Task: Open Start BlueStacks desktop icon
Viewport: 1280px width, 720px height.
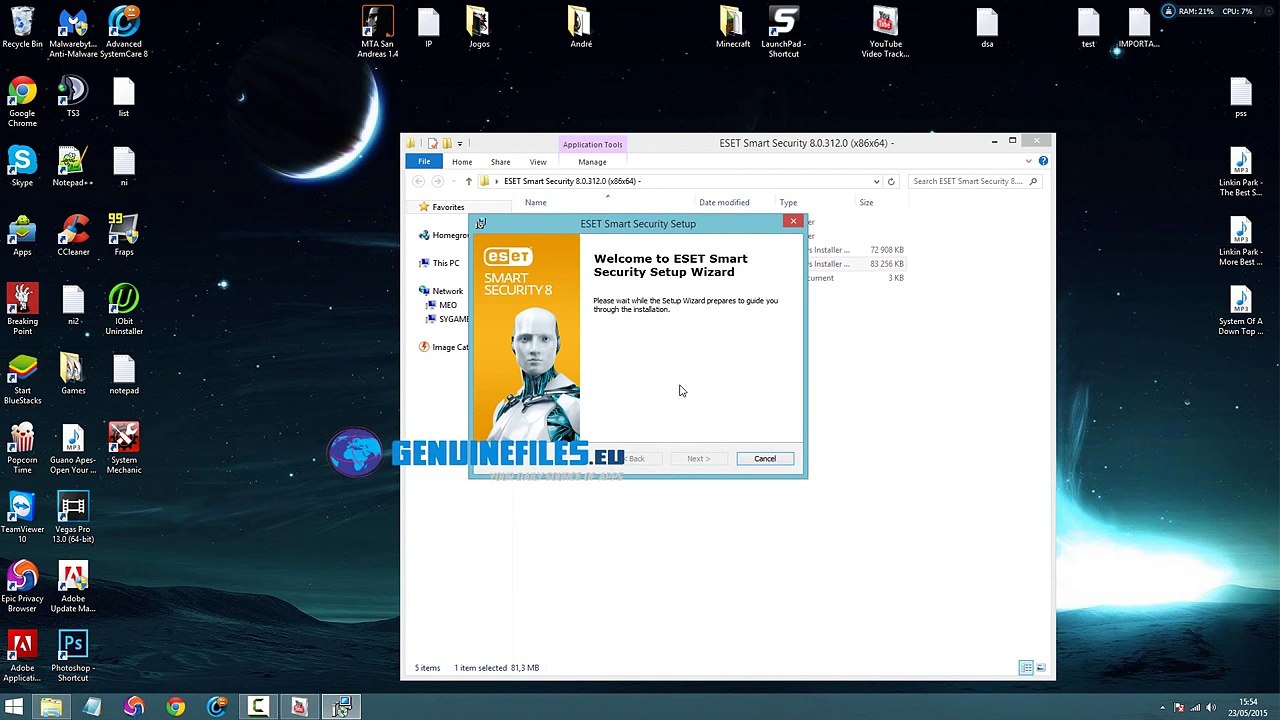Action: [x=22, y=380]
